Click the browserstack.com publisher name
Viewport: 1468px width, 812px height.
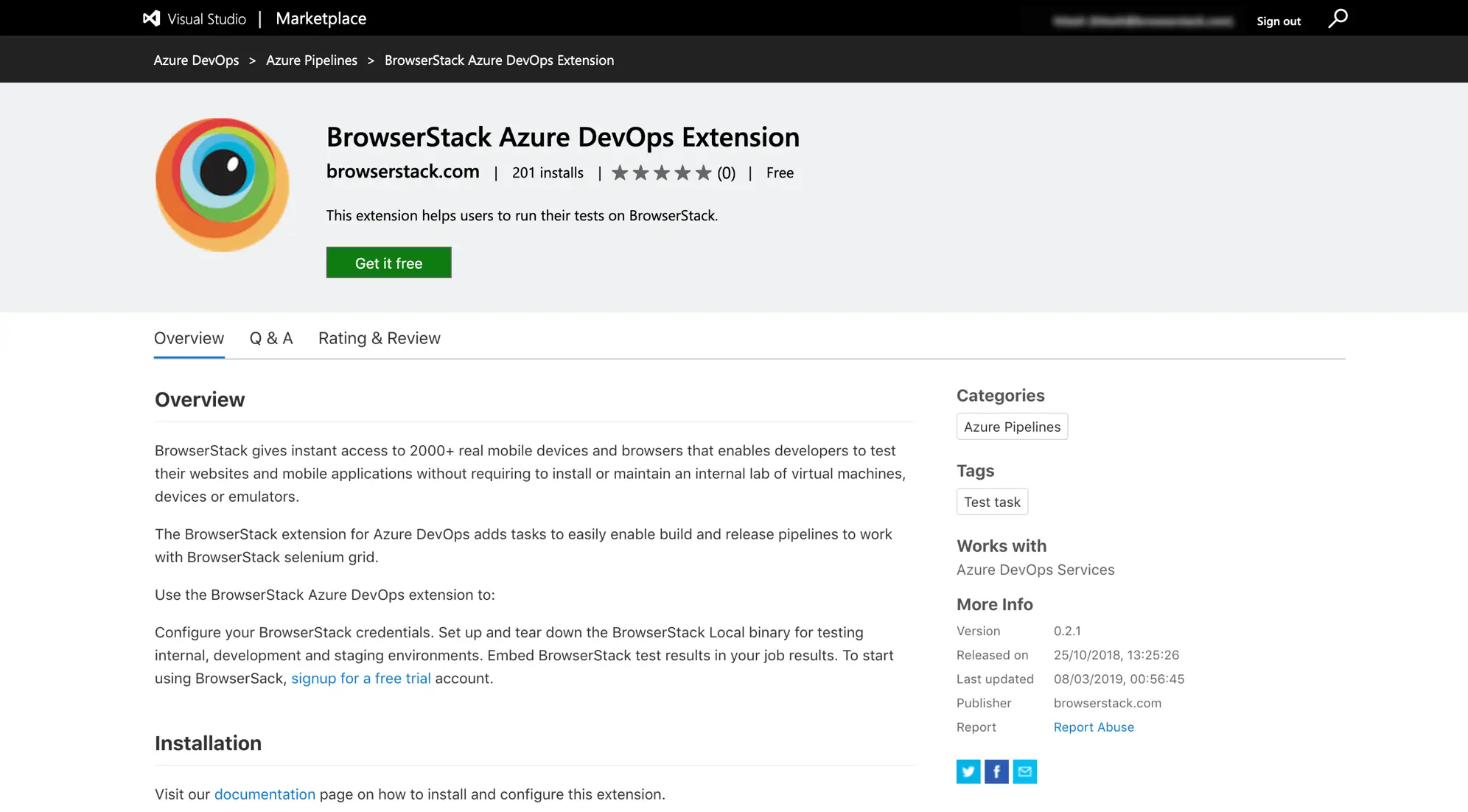(402, 172)
